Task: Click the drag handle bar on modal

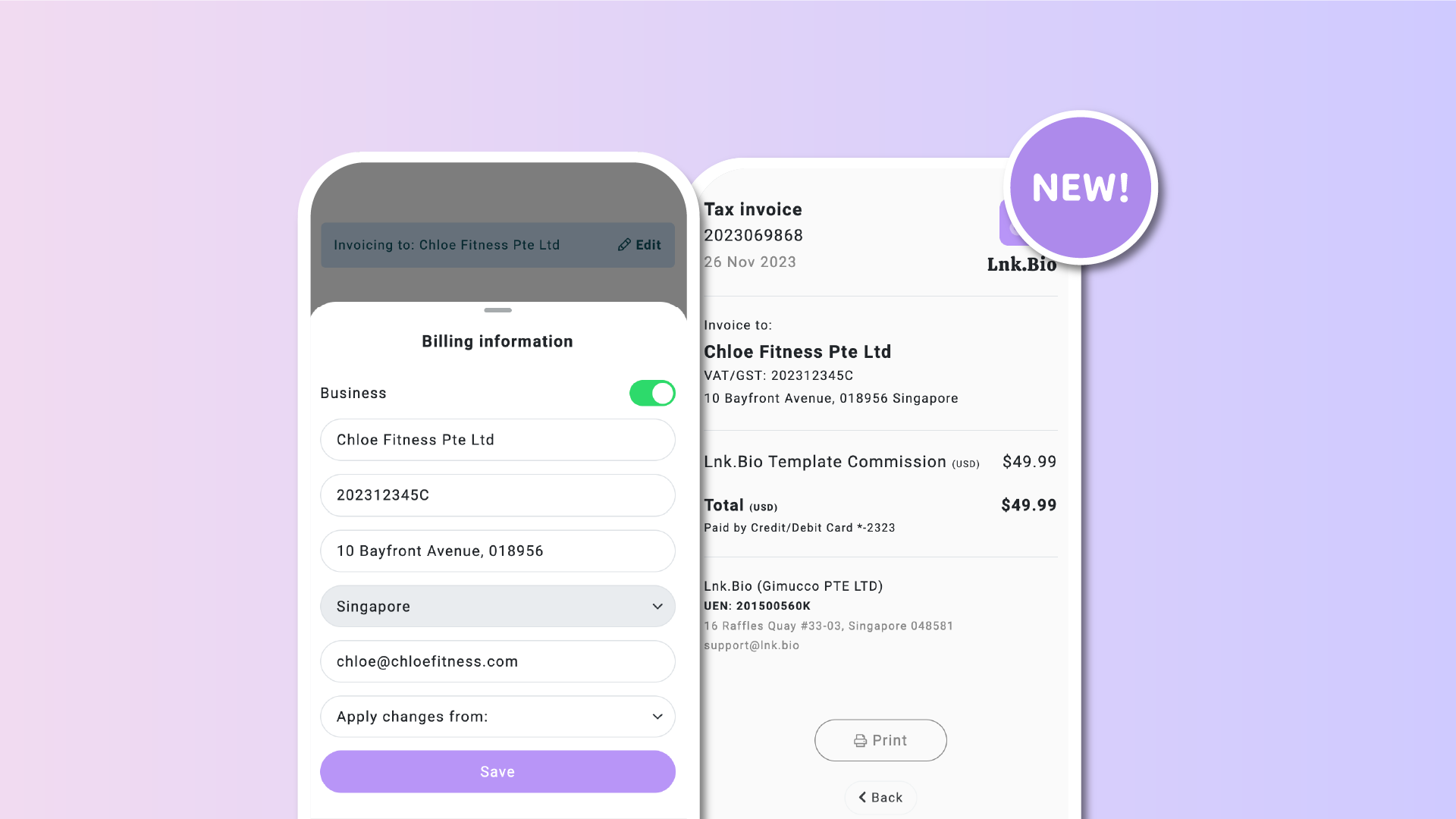Action: pos(497,306)
